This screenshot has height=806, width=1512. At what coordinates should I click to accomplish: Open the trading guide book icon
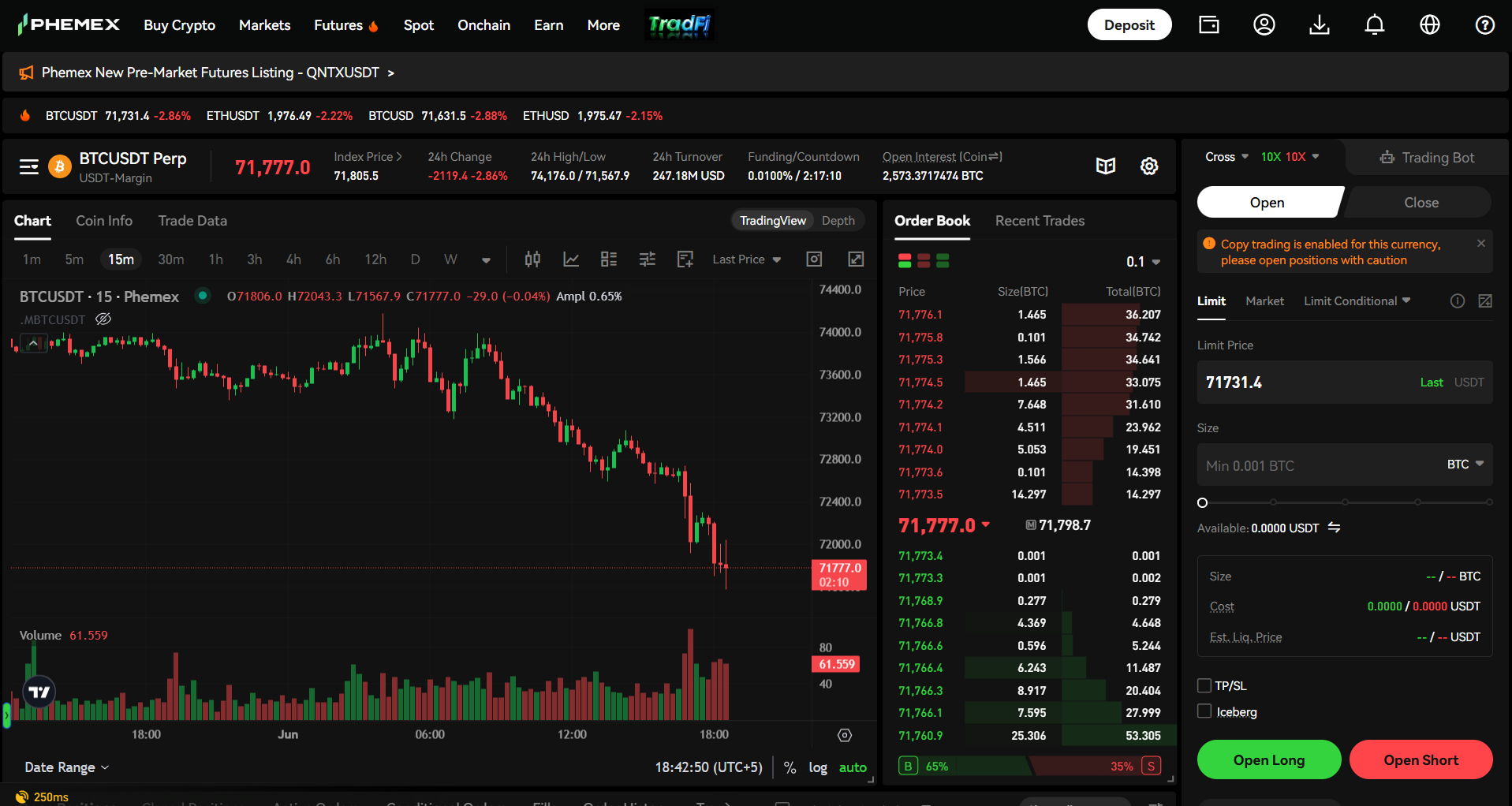(x=1106, y=166)
